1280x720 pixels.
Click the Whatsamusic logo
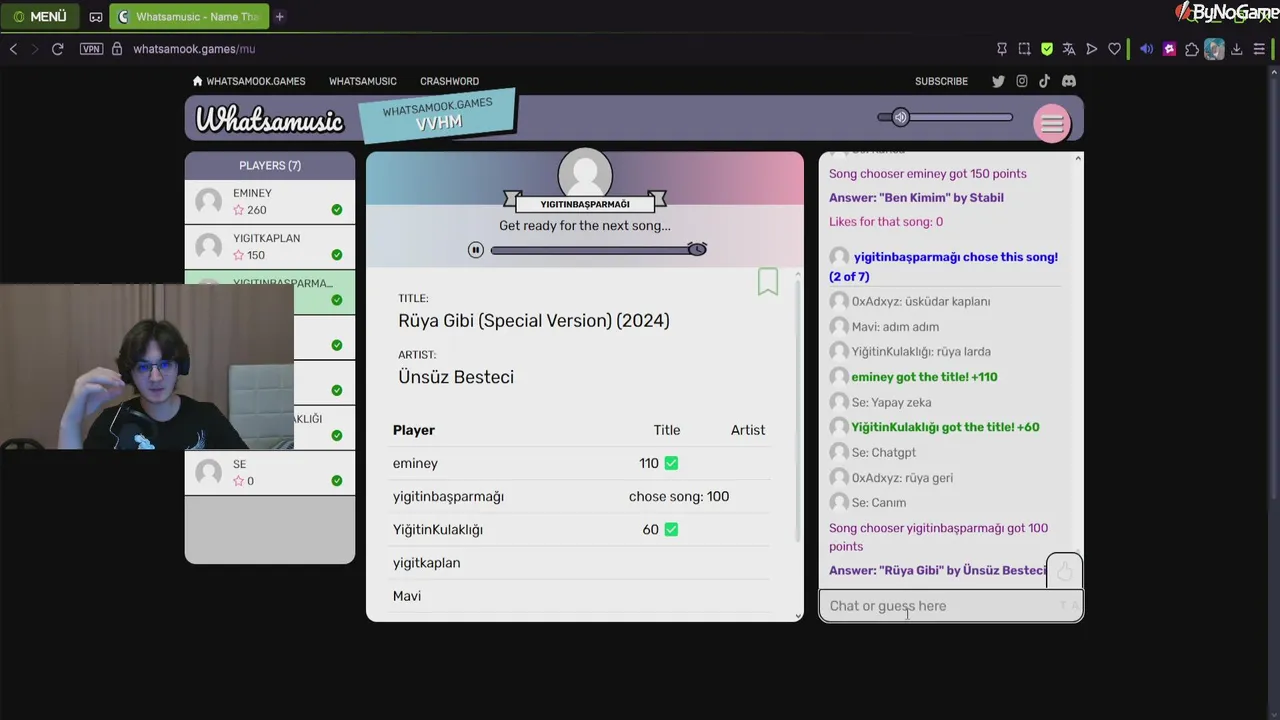(x=269, y=120)
